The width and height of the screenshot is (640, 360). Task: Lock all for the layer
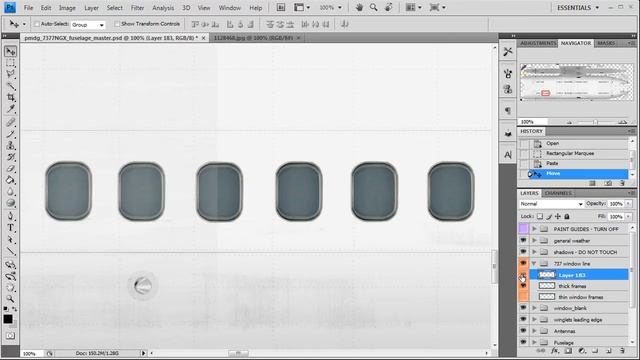pyautogui.click(x=567, y=216)
